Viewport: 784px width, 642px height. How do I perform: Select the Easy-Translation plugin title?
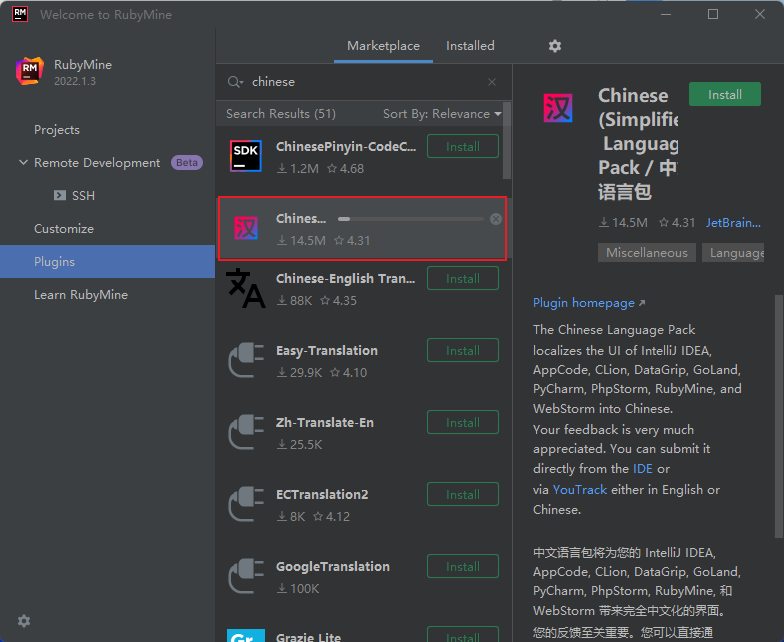coord(326,351)
